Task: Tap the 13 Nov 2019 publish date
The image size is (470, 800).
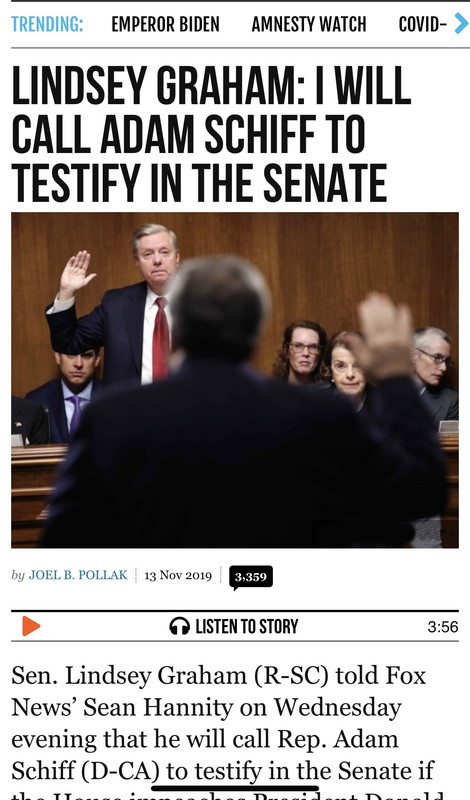Action: click(x=178, y=576)
